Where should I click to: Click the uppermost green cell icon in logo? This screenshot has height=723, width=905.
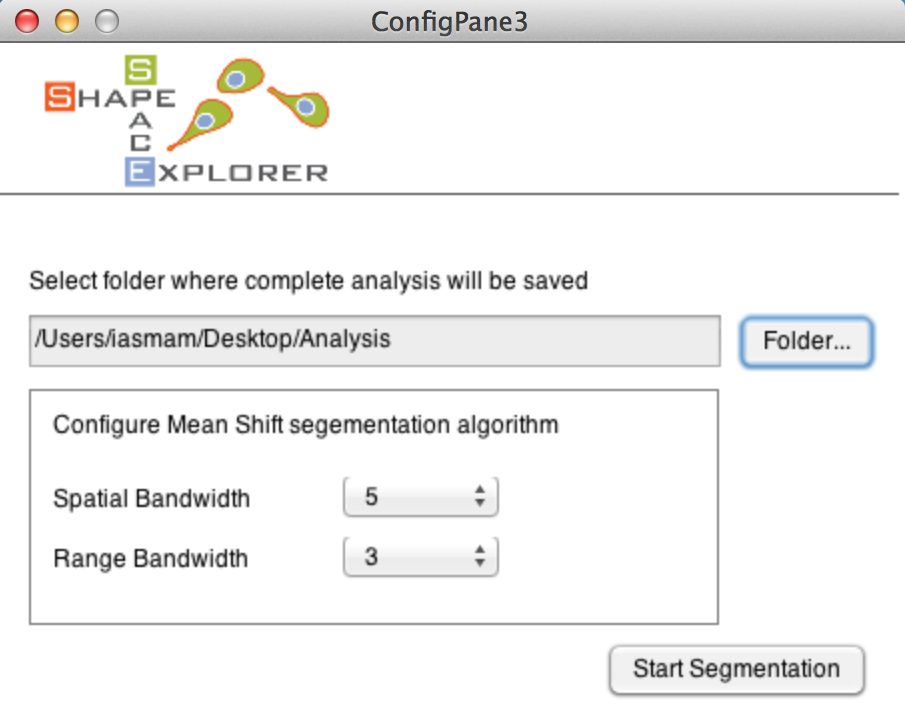(x=240, y=76)
